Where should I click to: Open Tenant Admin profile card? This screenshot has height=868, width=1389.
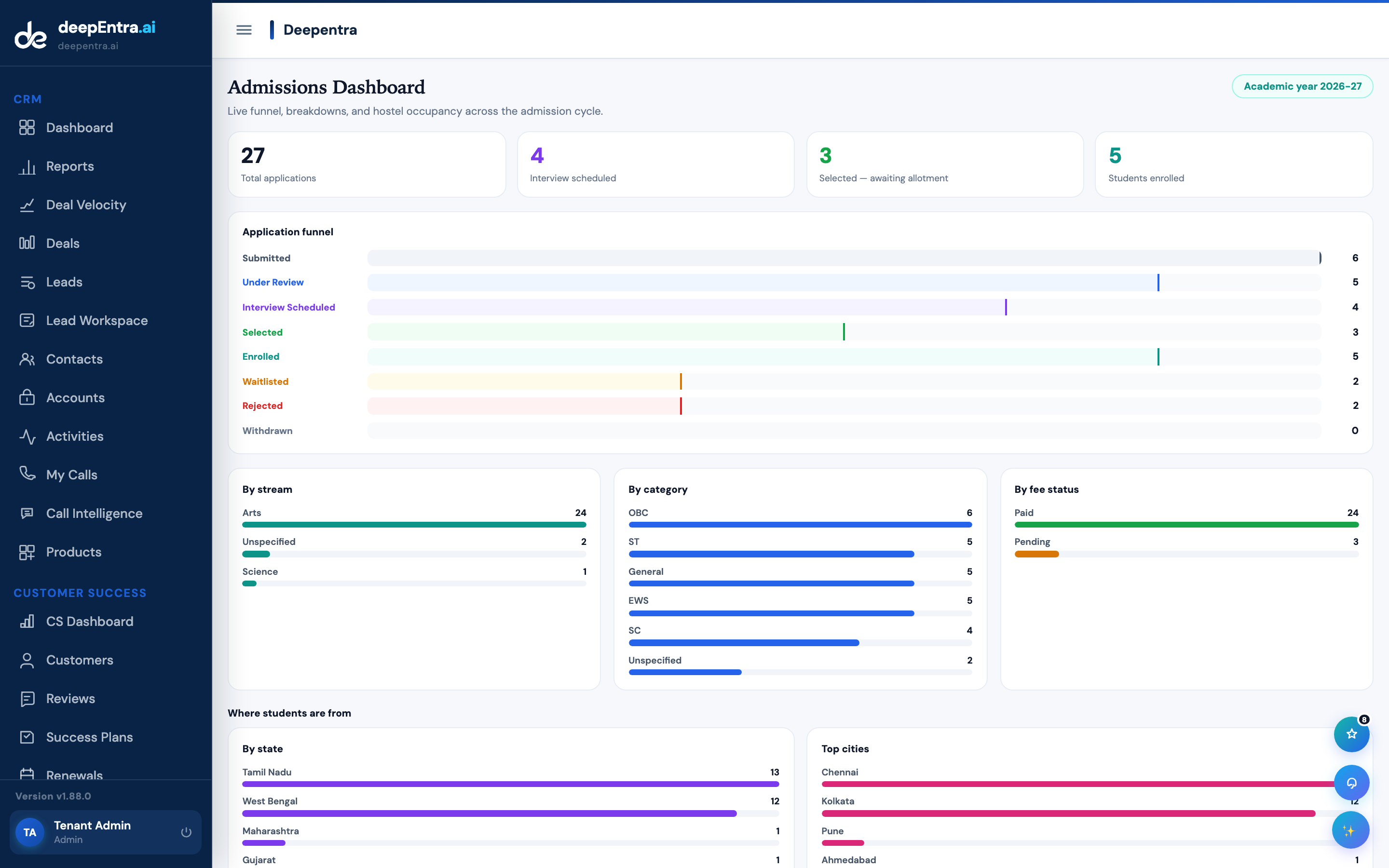point(106,832)
